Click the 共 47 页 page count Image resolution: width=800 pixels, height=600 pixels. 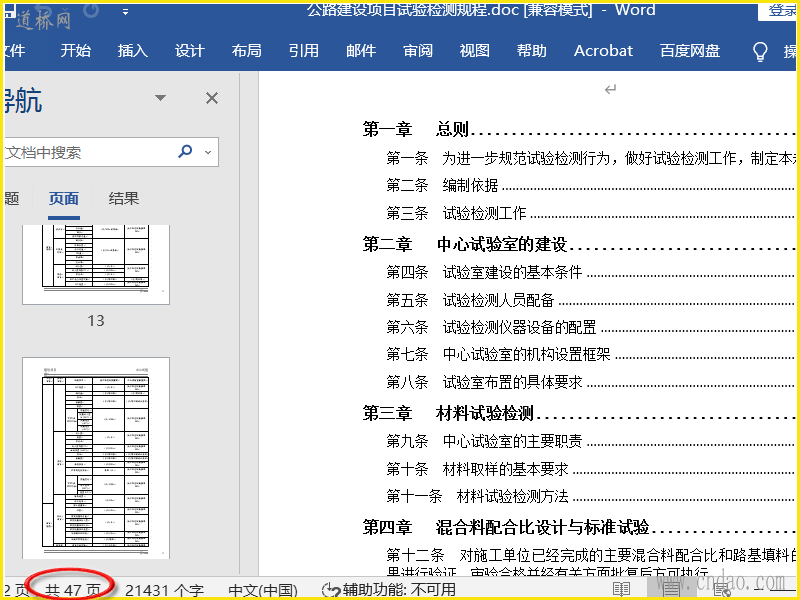(72, 590)
